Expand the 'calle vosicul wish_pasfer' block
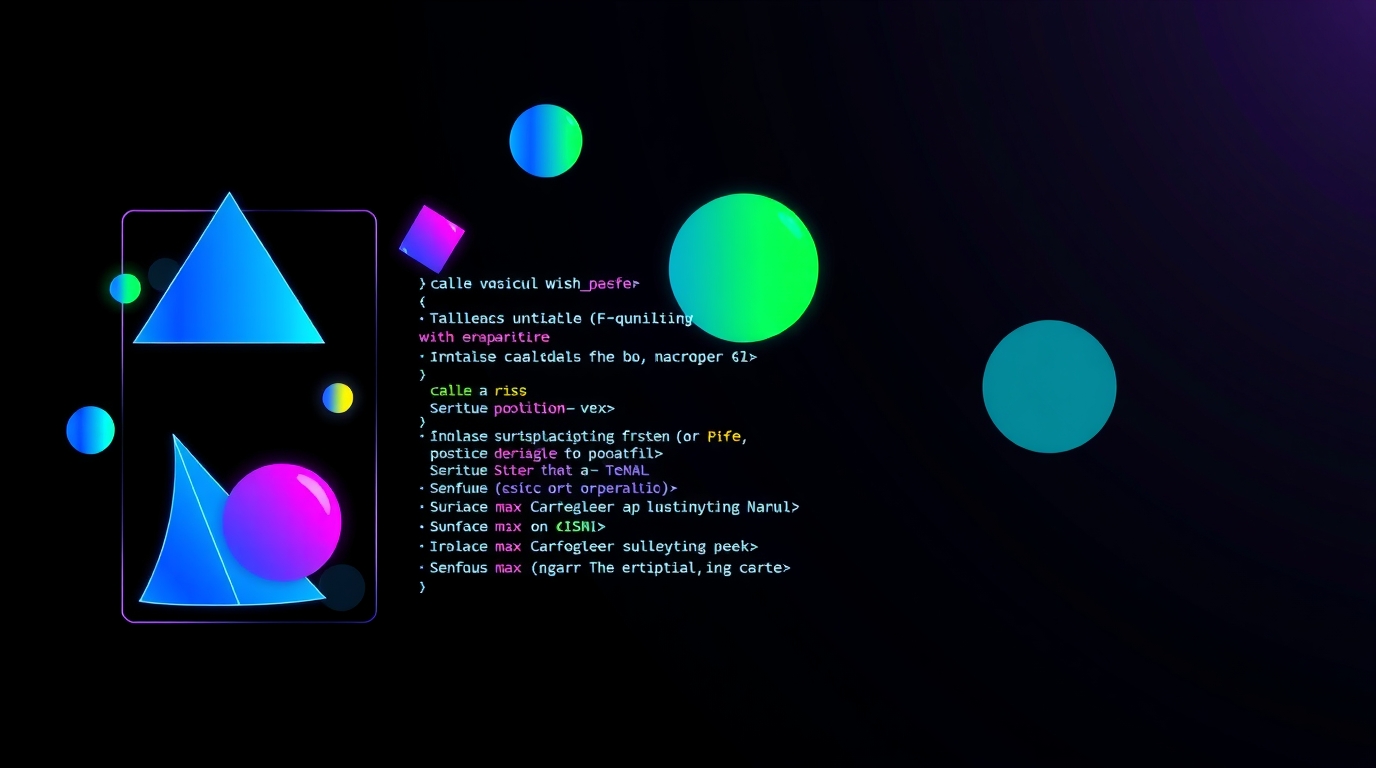The height and width of the screenshot is (768, 1376). [528, 283]
